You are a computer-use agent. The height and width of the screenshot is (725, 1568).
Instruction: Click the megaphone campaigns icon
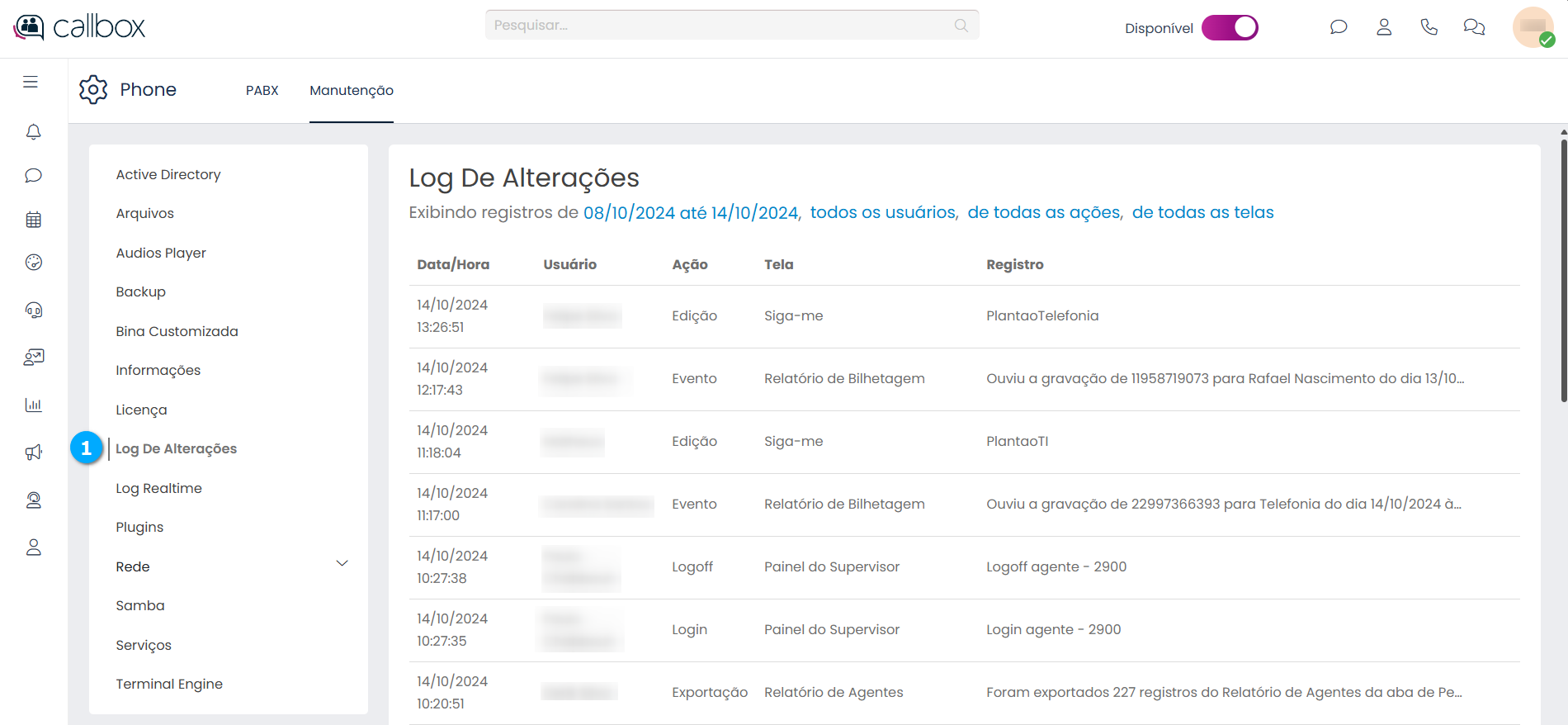[x=33, y=453]
